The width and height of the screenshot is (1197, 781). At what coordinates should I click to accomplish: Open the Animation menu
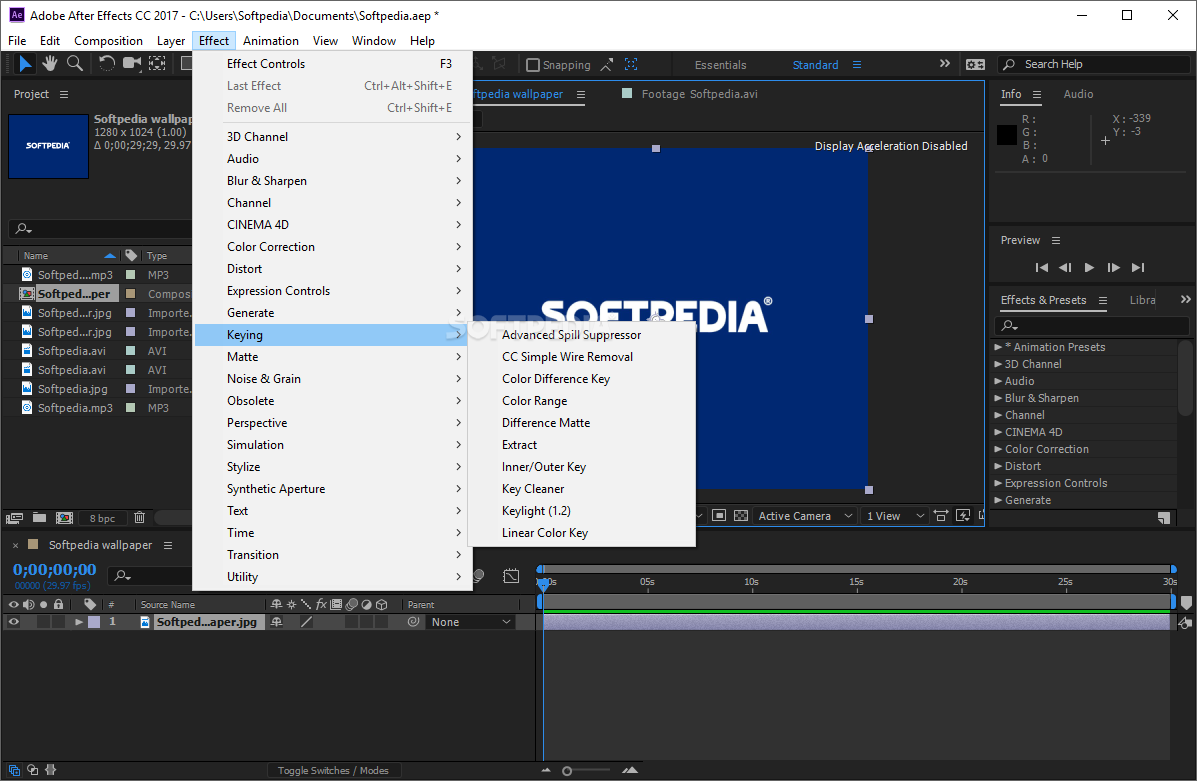[270, 40]
